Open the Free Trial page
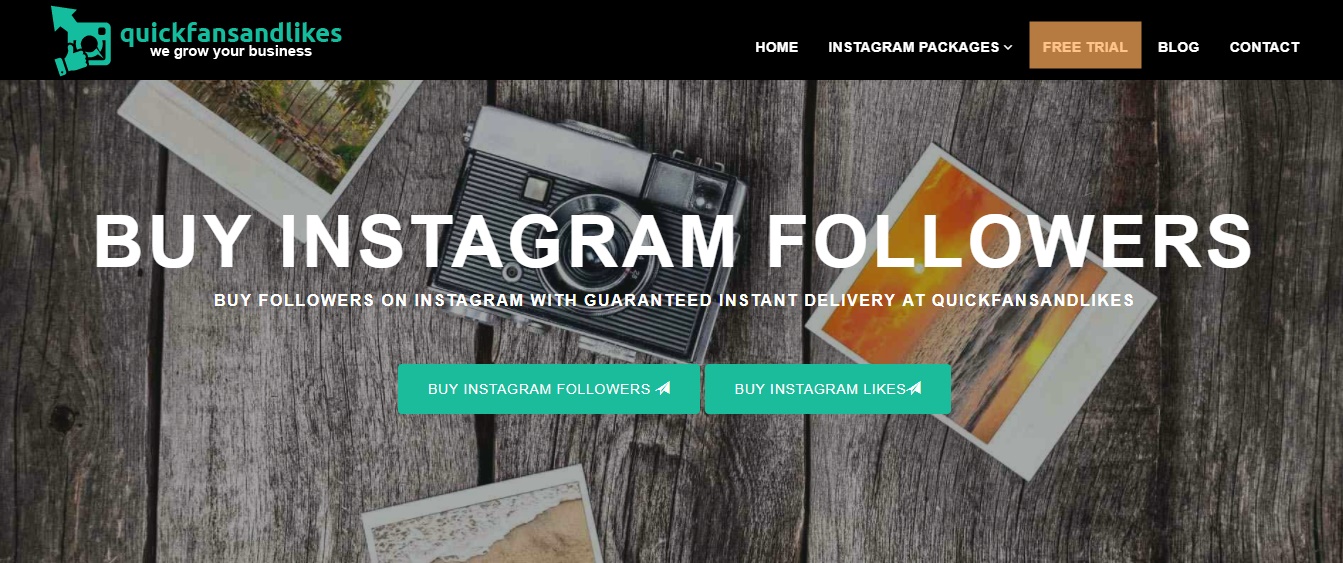Viewport: 1343px width, 563px height. point(1085,47)
